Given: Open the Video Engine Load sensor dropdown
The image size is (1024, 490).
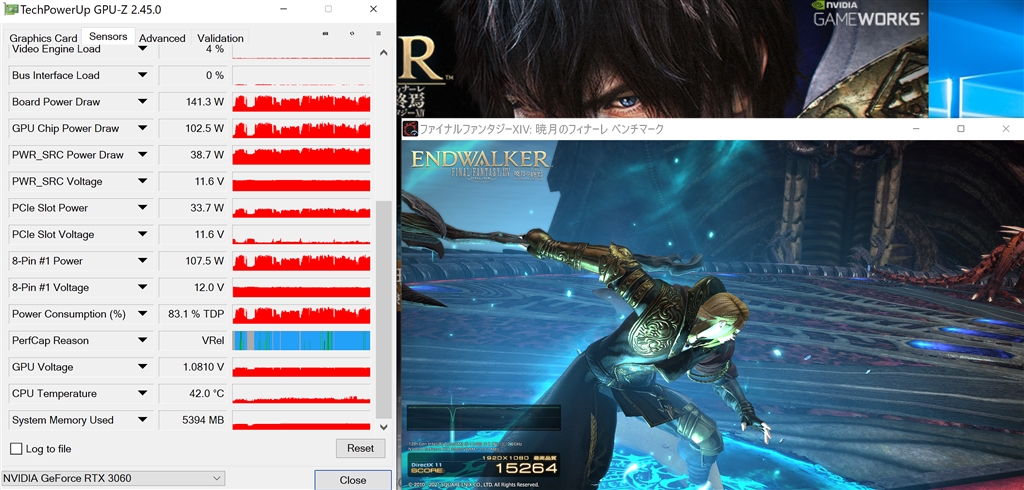Looking at the screenshot, I should pos(142,49).
